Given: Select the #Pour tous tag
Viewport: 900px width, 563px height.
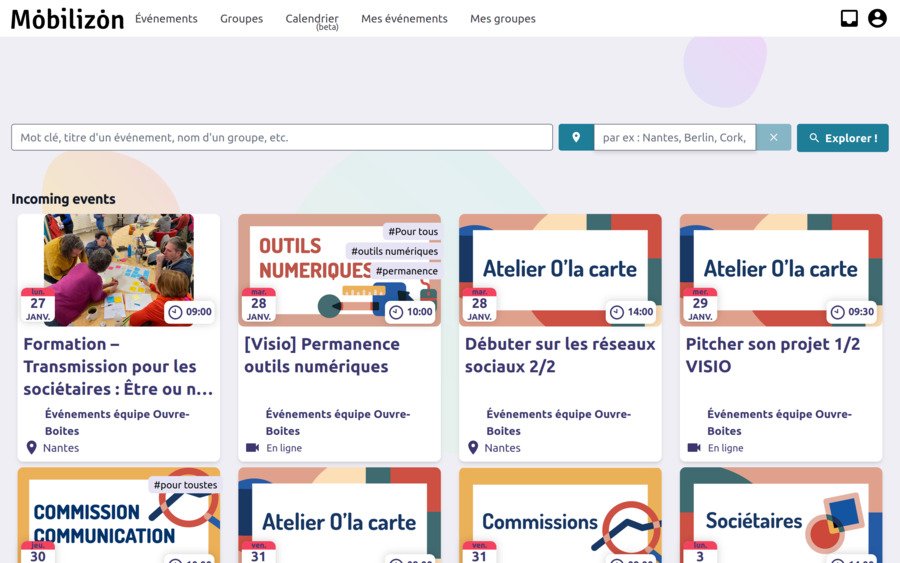Looking at the screenshot, I should click(x=413, y=232).
